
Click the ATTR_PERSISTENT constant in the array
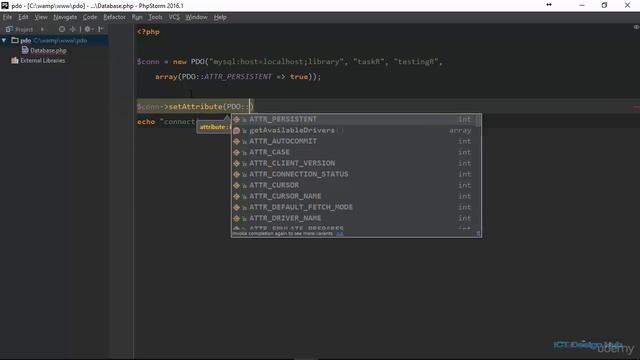click(238, 77)
